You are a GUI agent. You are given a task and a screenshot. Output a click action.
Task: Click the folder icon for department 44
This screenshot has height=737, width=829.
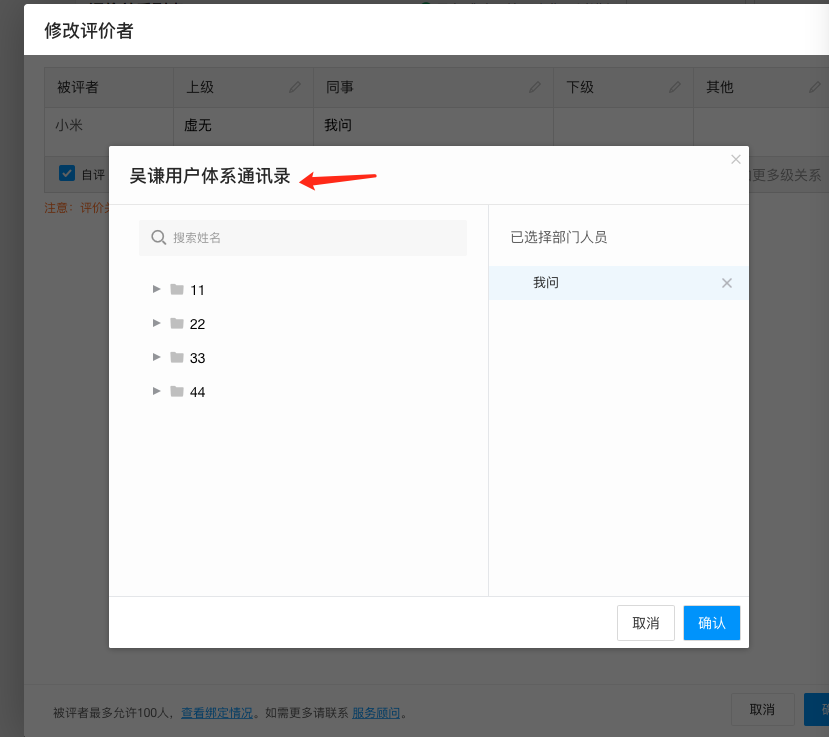[177, 391]
